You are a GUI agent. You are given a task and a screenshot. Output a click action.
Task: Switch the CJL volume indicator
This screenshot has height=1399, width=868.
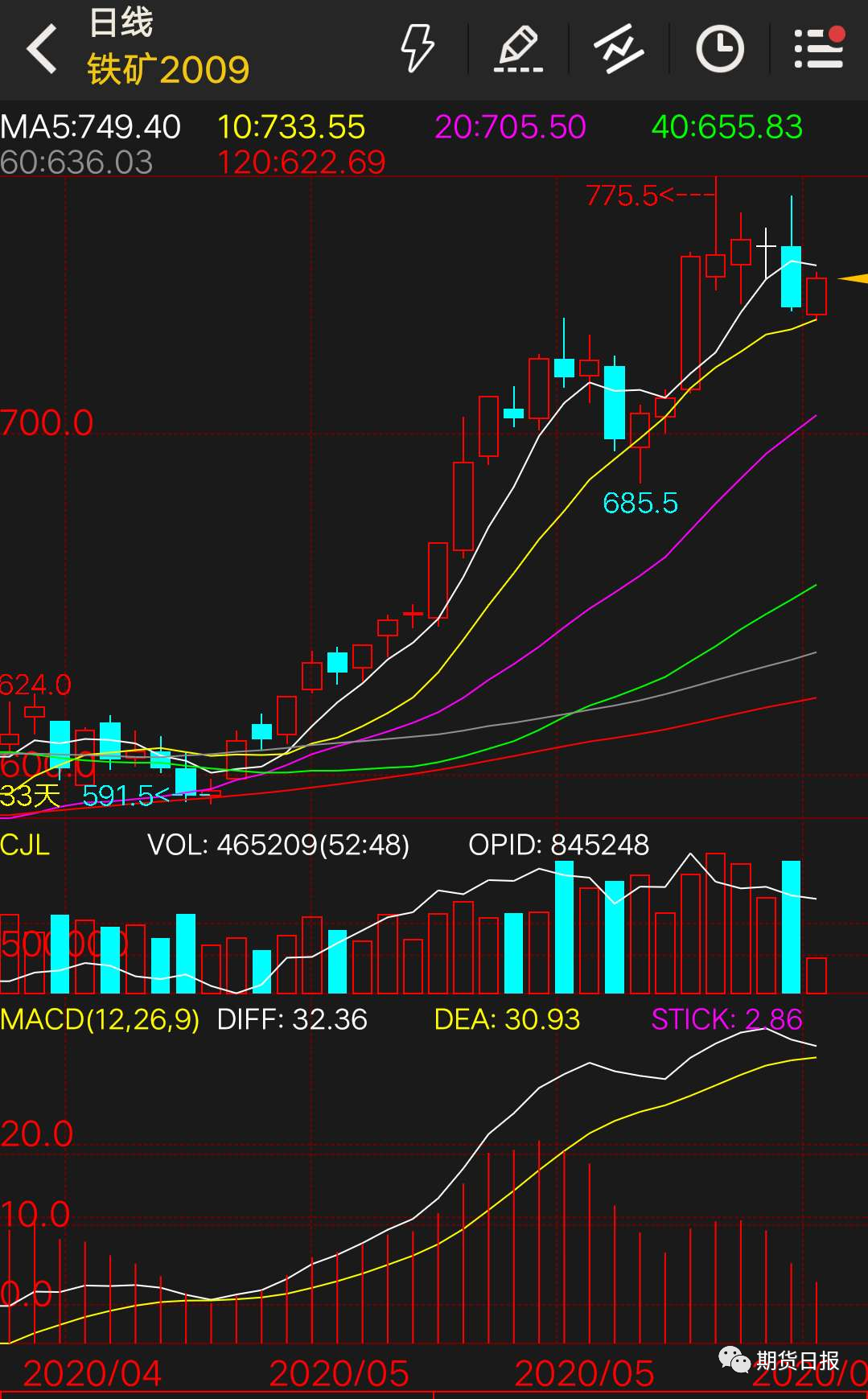26,845
